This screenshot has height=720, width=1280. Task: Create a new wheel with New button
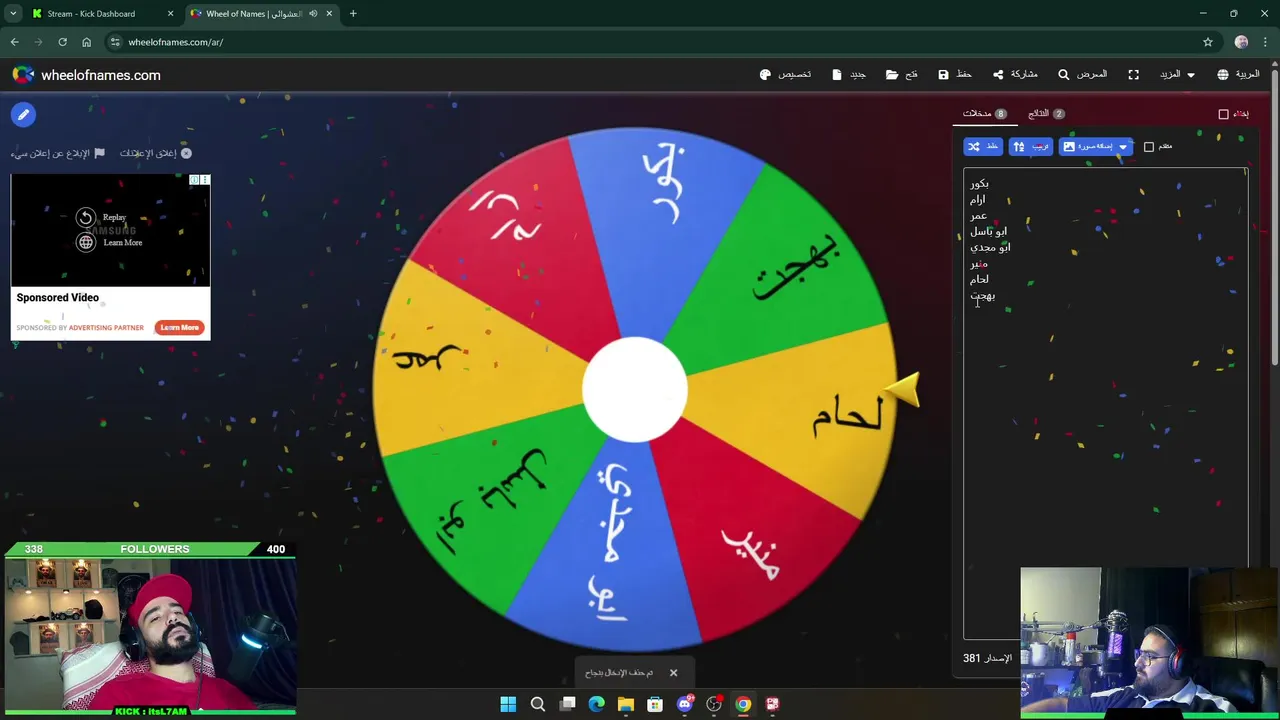(x=849, y=75)
